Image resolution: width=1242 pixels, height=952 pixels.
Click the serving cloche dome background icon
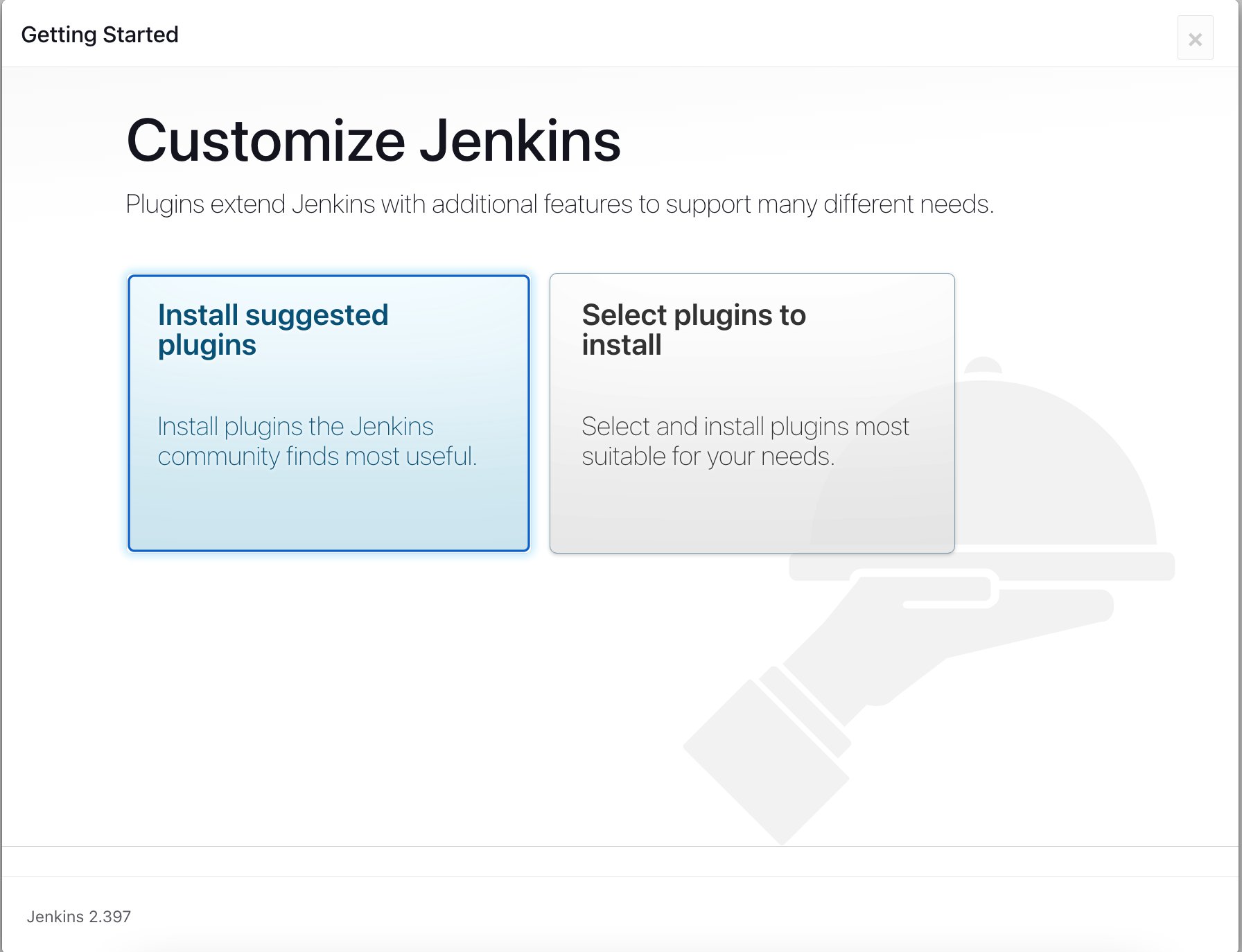point(1053,471)
